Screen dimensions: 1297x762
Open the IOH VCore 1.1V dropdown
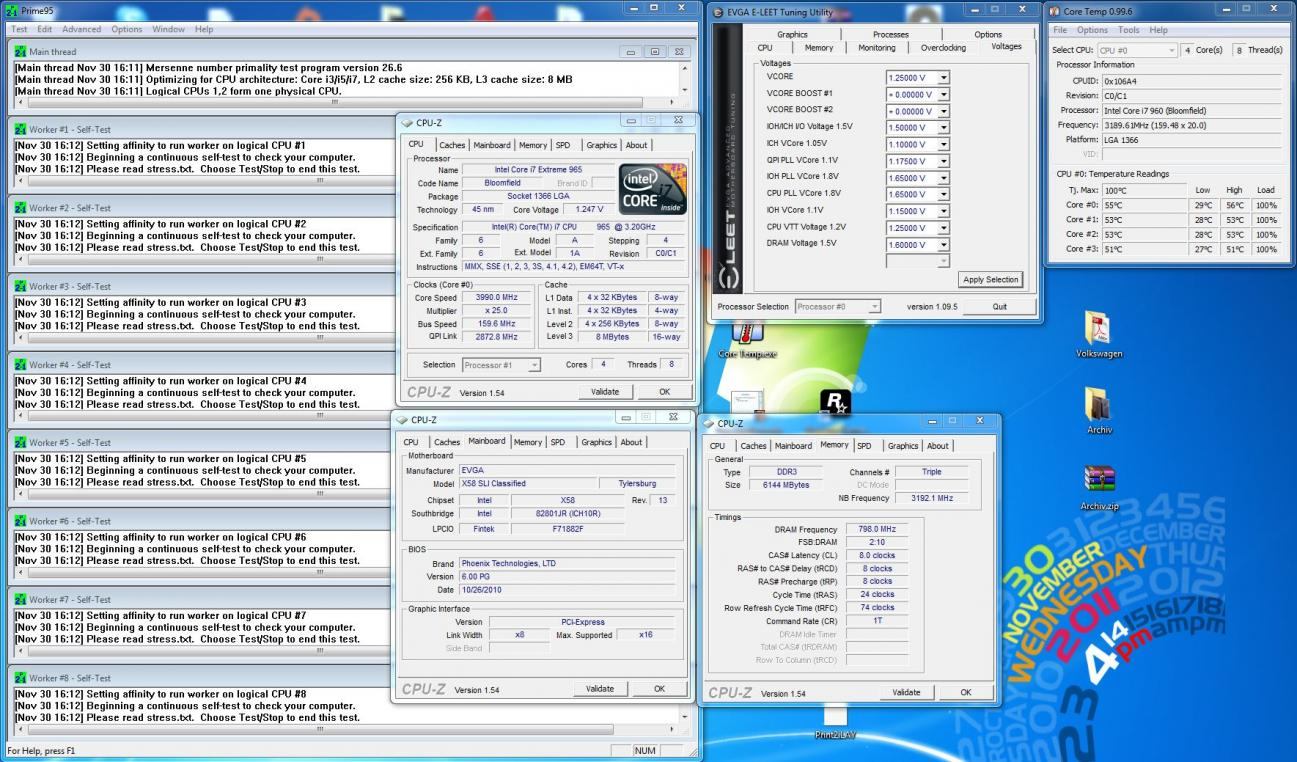tap(944, 210)
